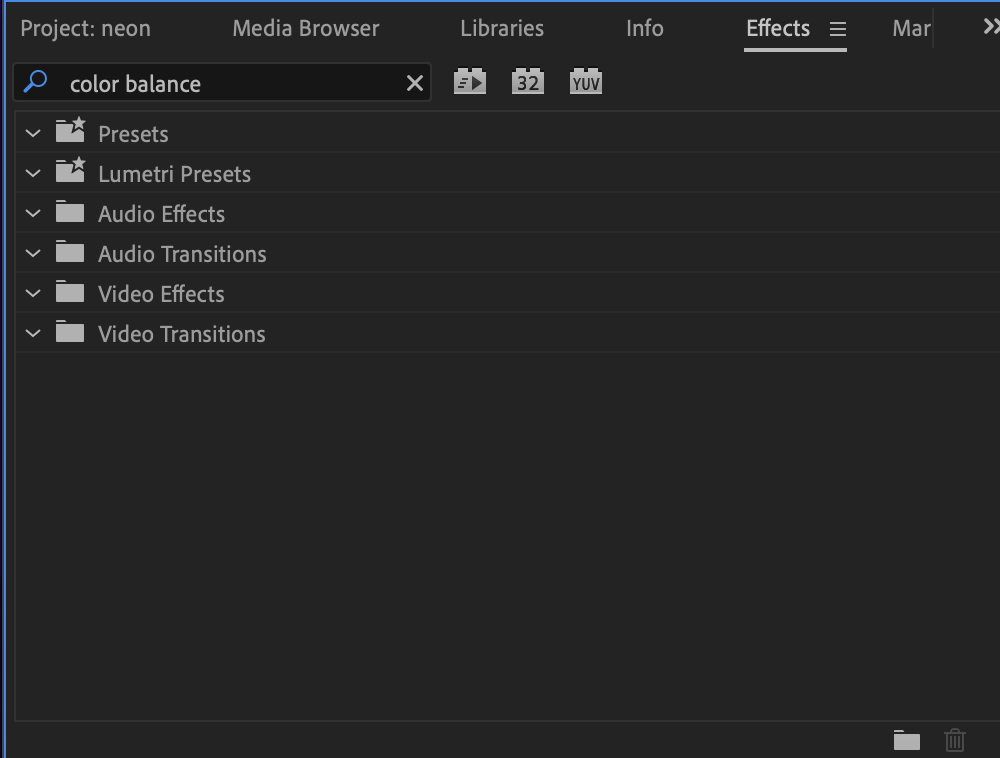Open the Libraries tab
The image size is (1000, 758).
[502, 28]
